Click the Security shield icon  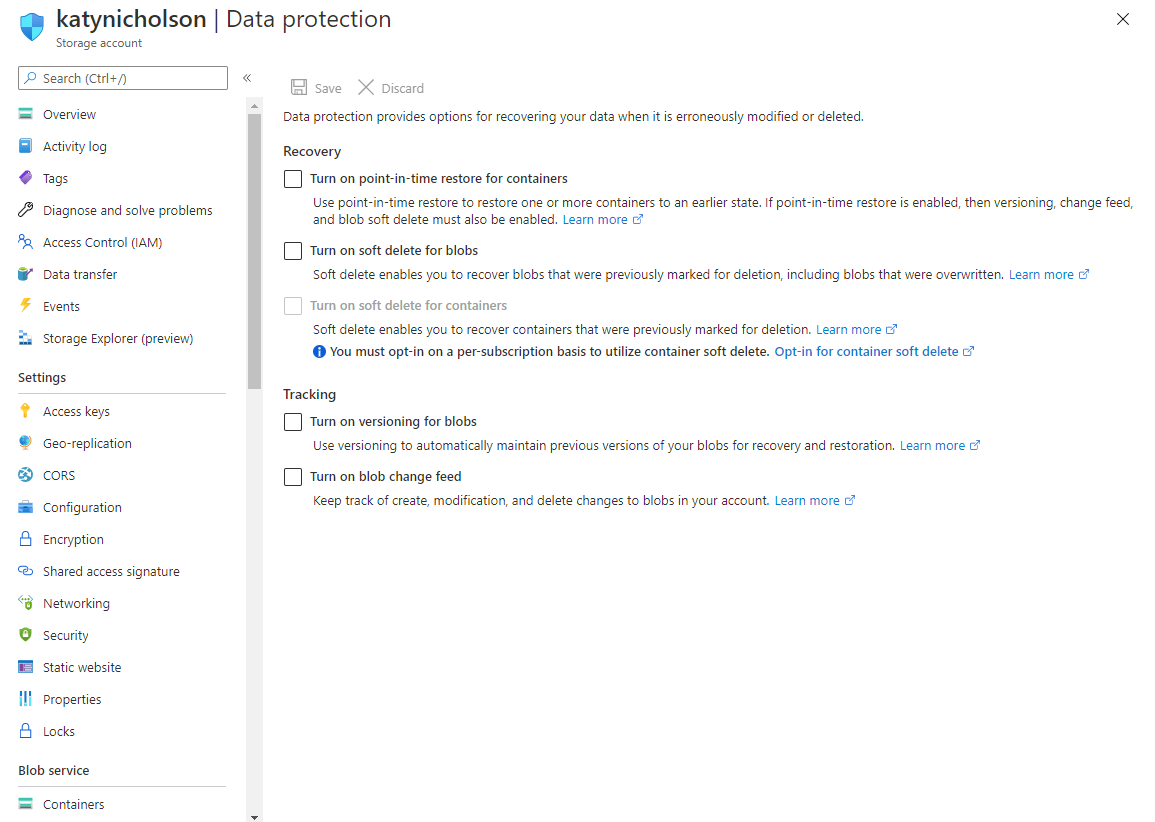click(26, 635)
